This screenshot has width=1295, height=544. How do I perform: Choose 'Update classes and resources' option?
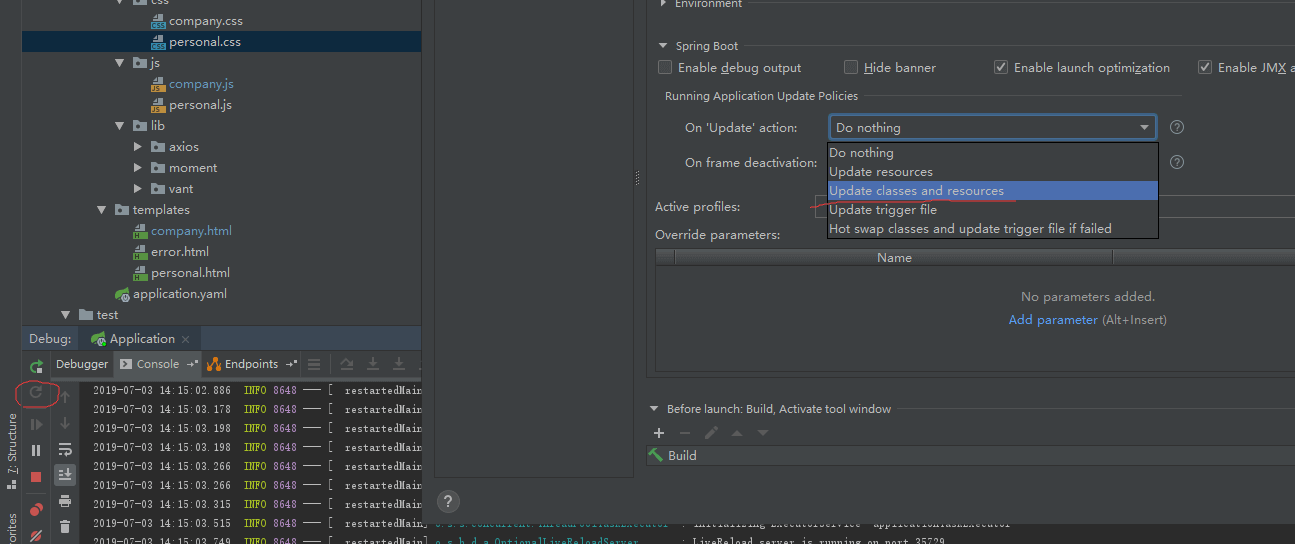(x=916, y=191)
